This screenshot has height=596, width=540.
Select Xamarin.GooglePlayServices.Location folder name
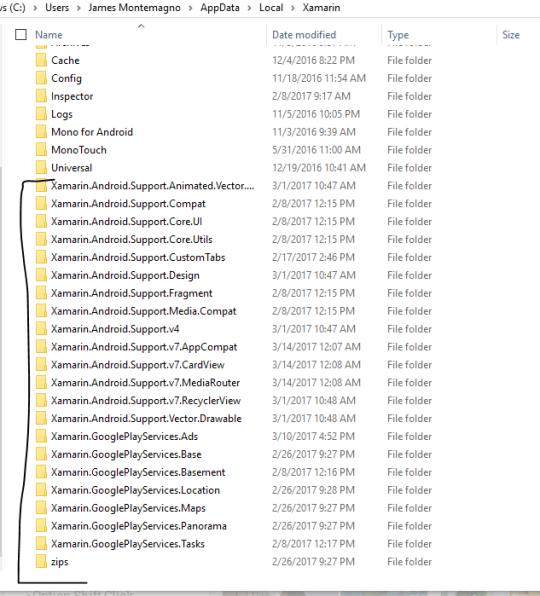(136, 490)
